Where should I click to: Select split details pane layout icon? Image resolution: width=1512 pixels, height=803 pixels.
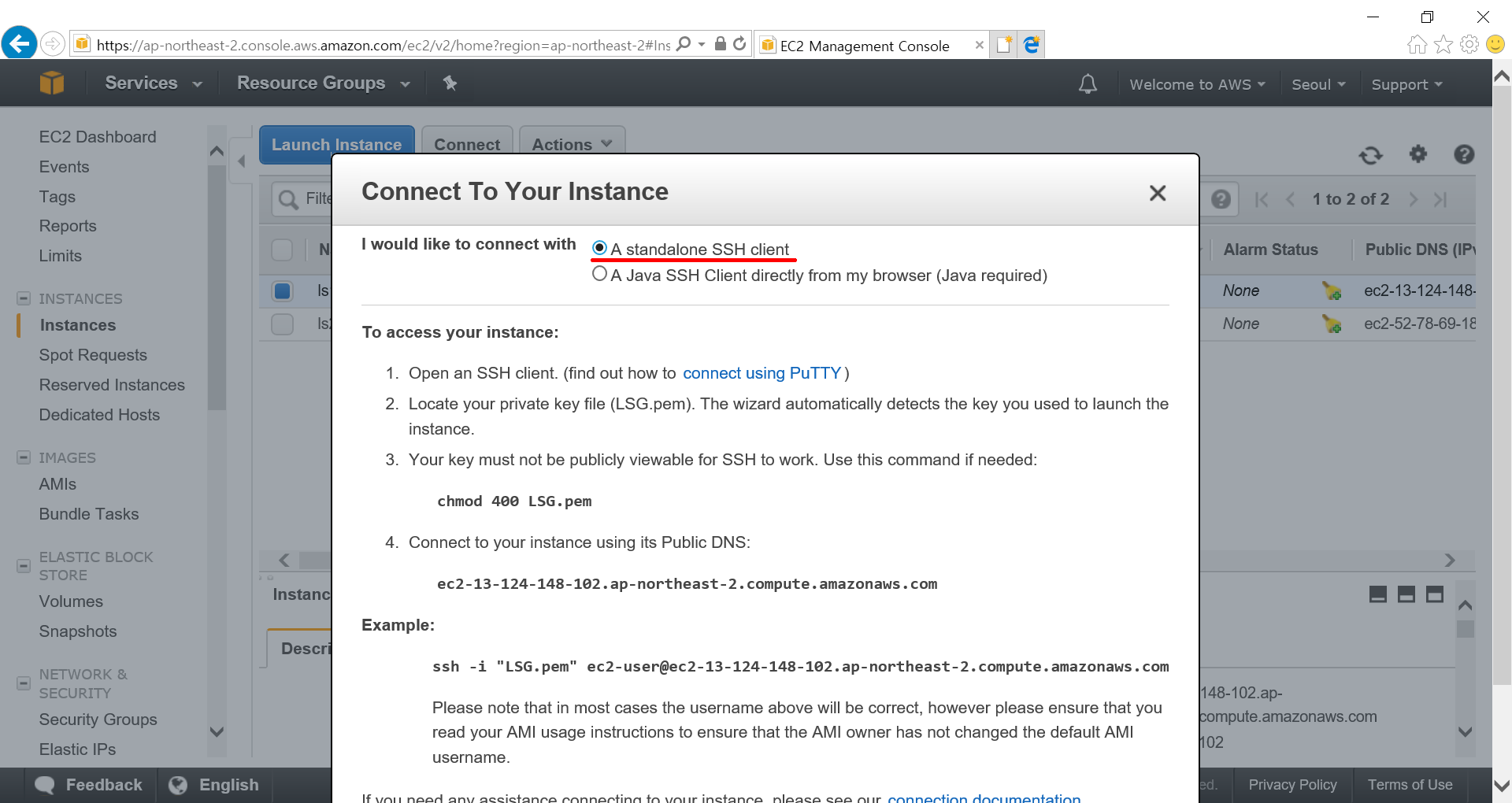(x=1406, y=594)
